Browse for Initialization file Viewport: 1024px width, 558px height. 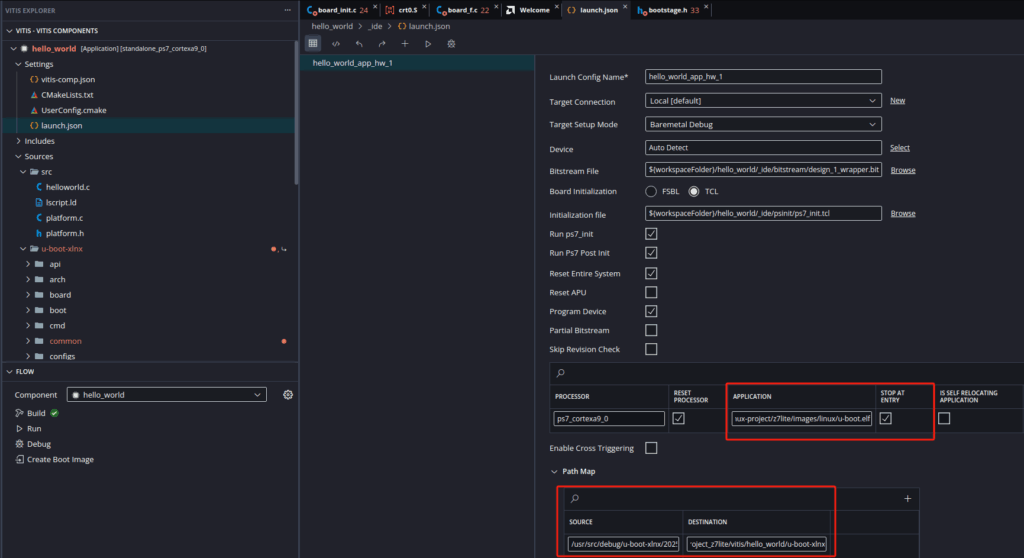pos(903,213)
